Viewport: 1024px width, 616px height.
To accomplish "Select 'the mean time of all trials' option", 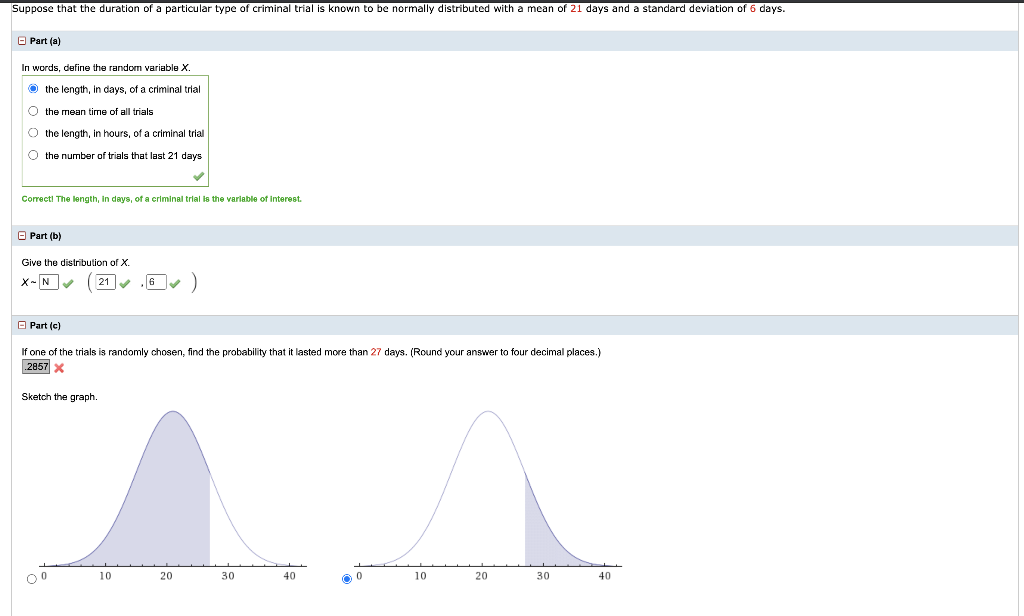I will tap(33, 111).
